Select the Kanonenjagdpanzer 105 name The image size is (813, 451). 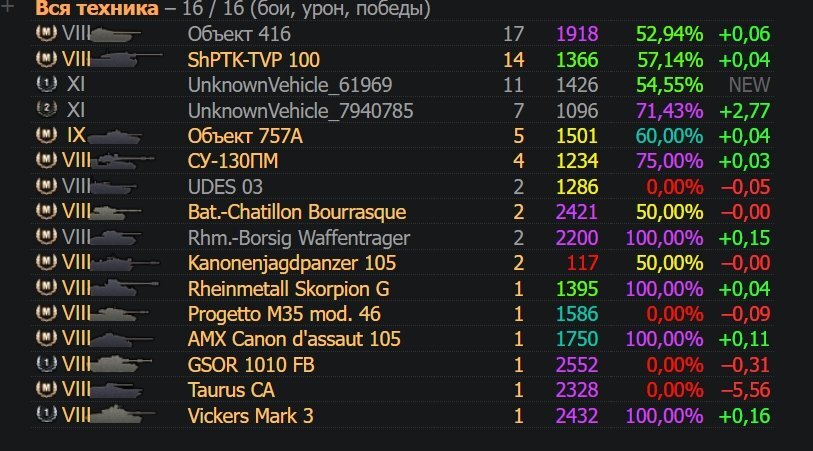tap(292, 263)
